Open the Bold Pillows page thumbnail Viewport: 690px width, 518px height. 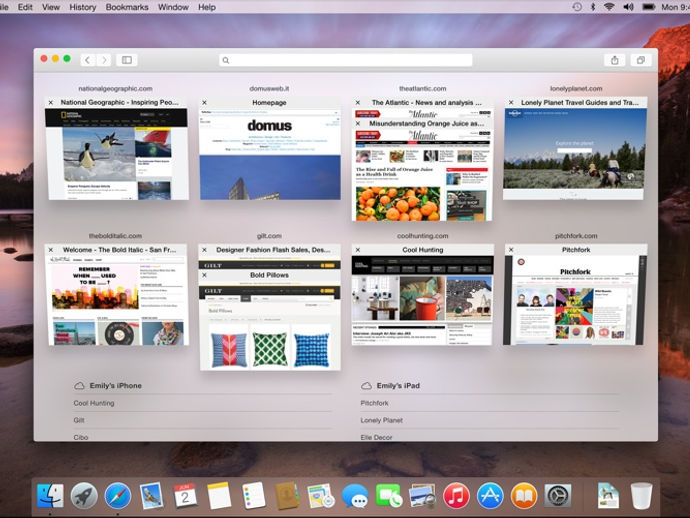[270, 326]
